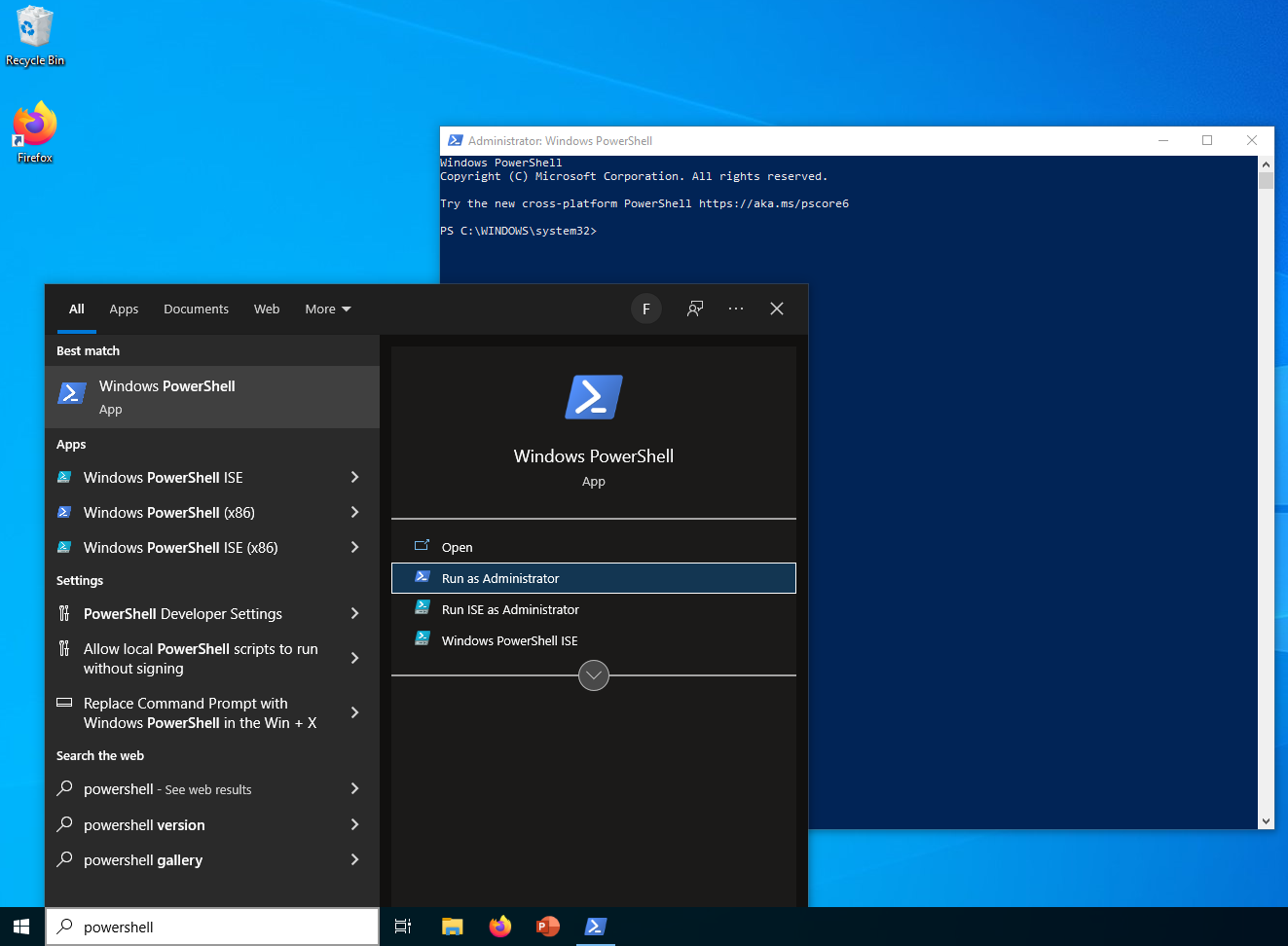Click the Open action icon
1288x946 pixels.
(x=422, y=545)
